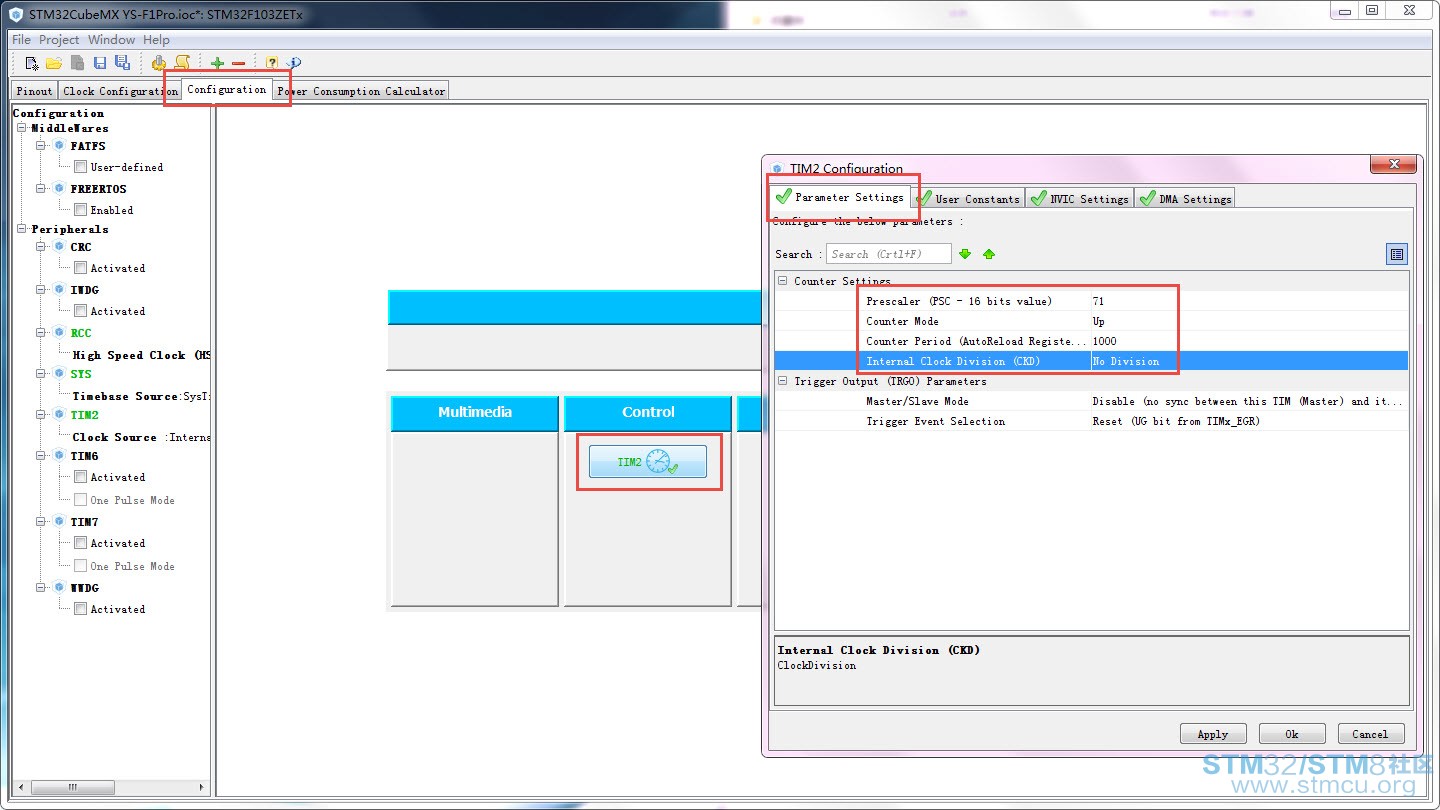
Task: Open the DMA Settings tab
Action: click(1185, 198)
